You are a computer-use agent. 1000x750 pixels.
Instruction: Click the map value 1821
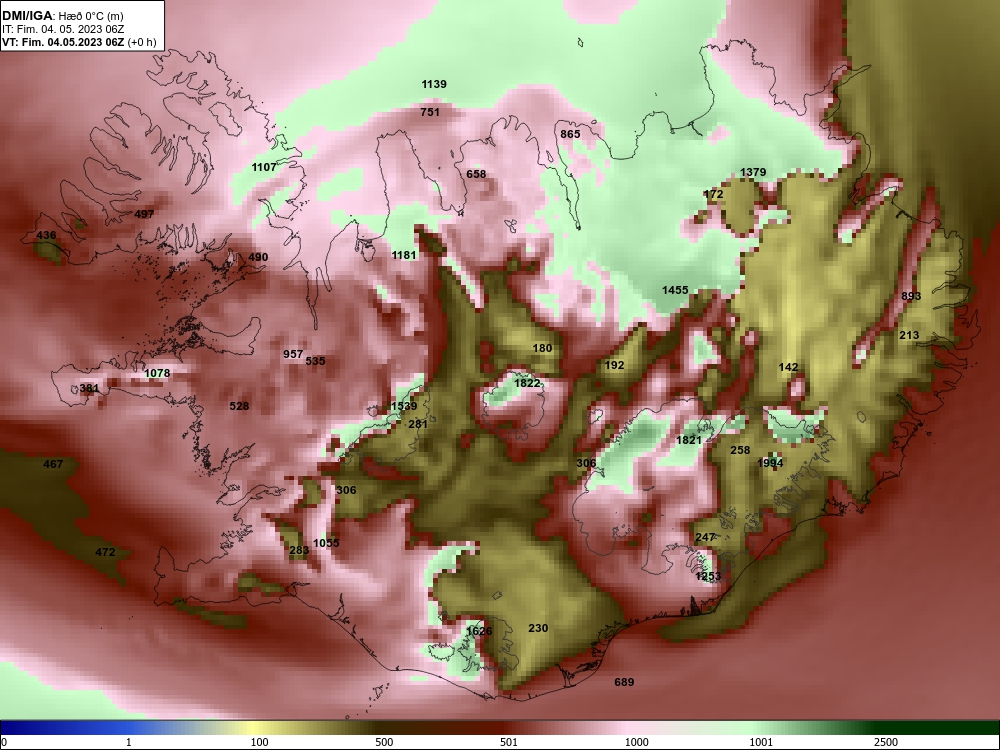[689, 440]
